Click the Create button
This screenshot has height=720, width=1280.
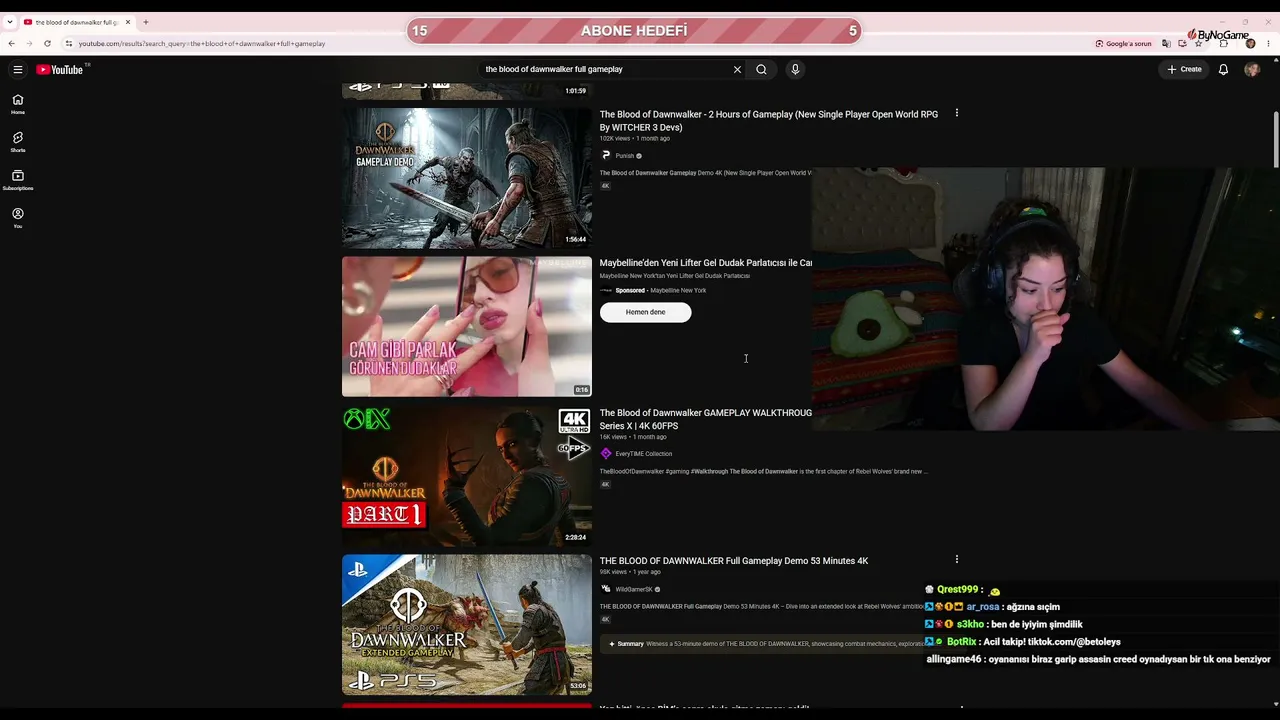pyautogui.click(x=1185, y=69)
